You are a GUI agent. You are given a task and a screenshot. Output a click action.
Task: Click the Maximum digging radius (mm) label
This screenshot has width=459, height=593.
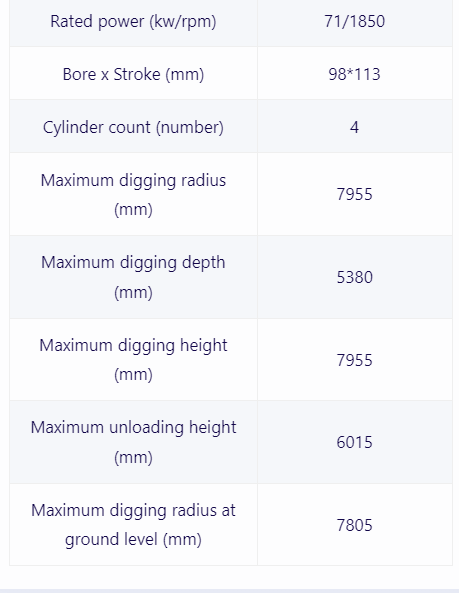coord(133,194)
